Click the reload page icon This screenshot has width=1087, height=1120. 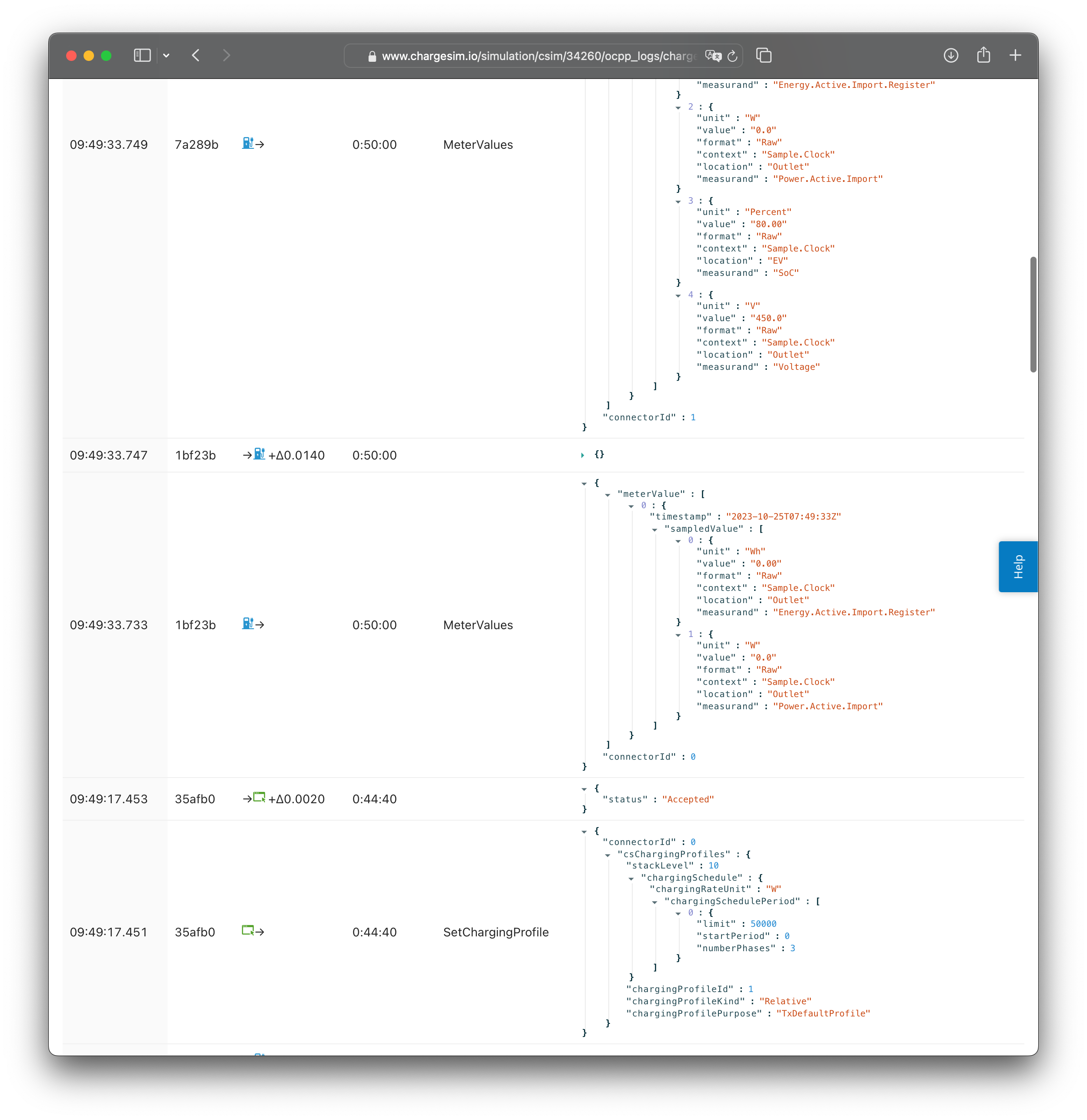point(732,56)
